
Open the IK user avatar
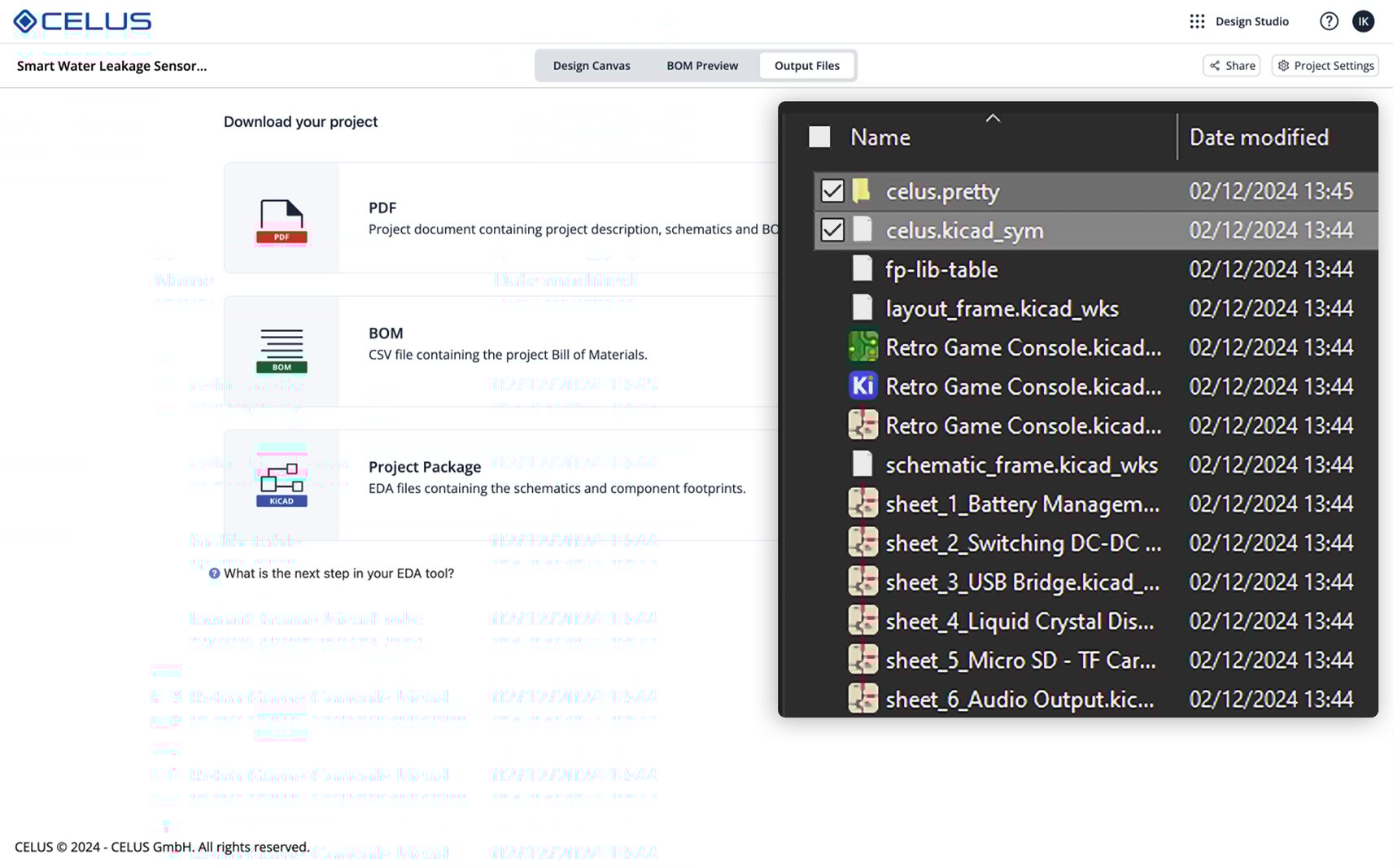[x=1364, y=20]
